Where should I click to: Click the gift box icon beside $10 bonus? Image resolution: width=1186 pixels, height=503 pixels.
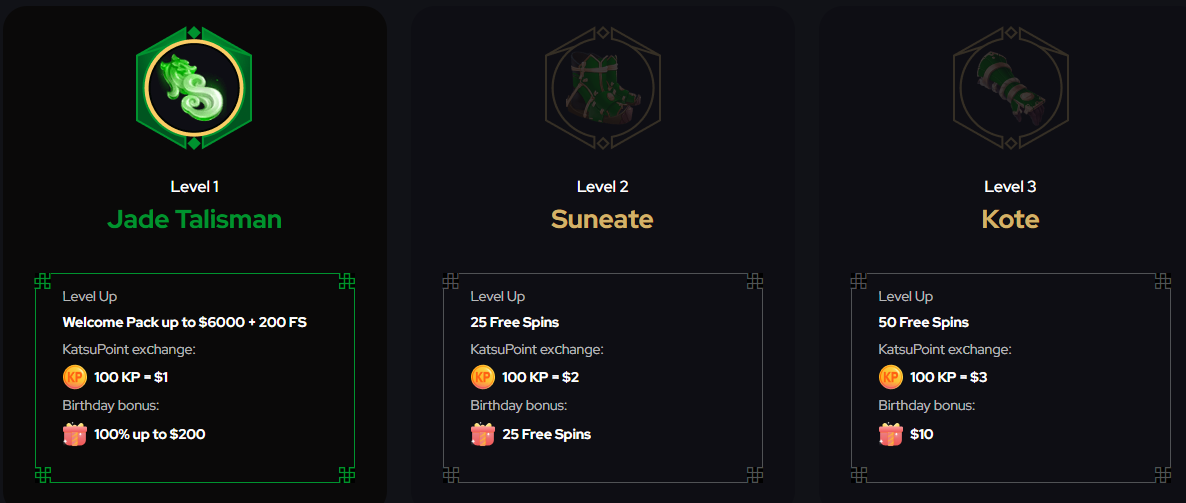click(x=890, y=434)
